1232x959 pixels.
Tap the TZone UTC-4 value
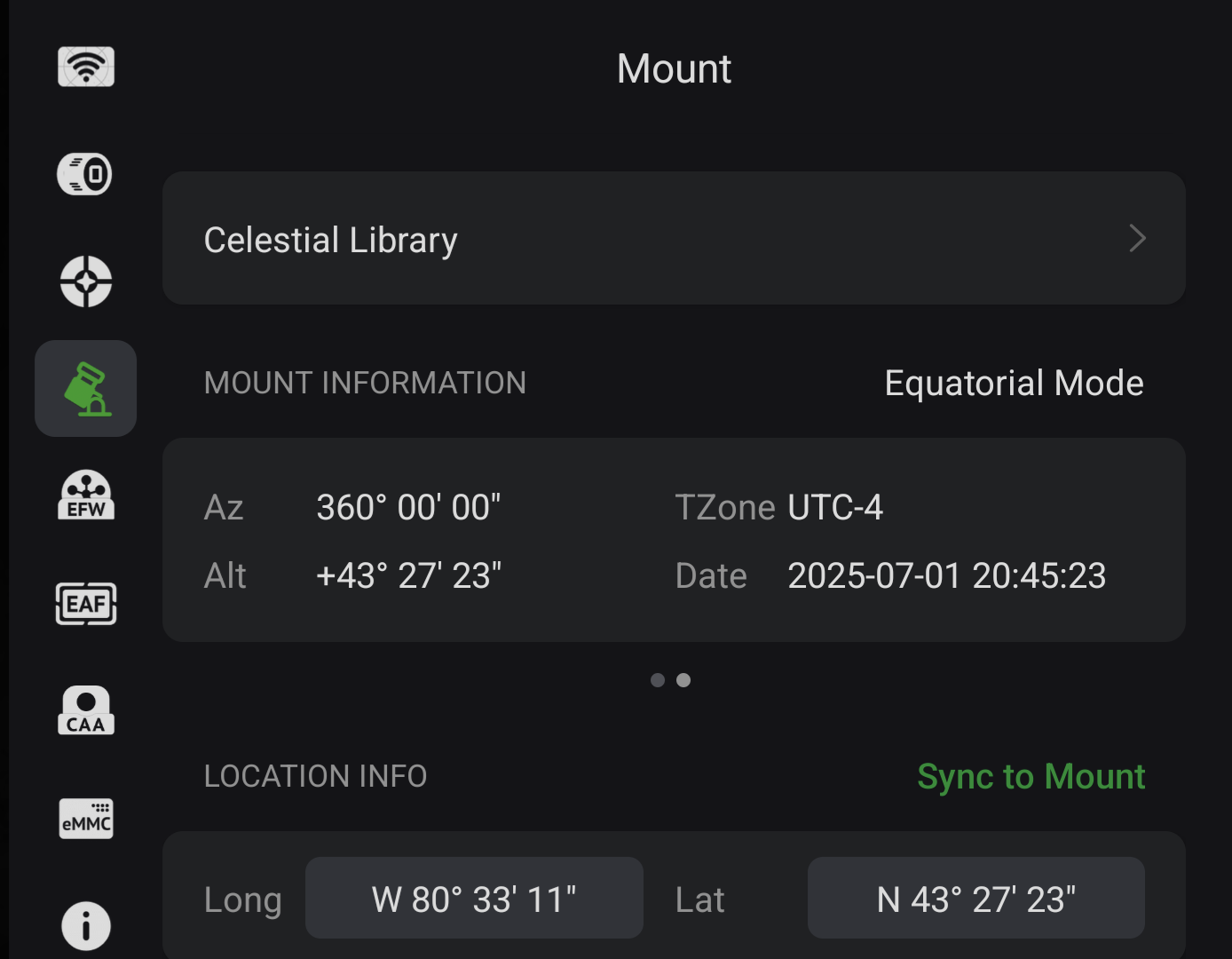pyautogui.click(x=835, y=508)
